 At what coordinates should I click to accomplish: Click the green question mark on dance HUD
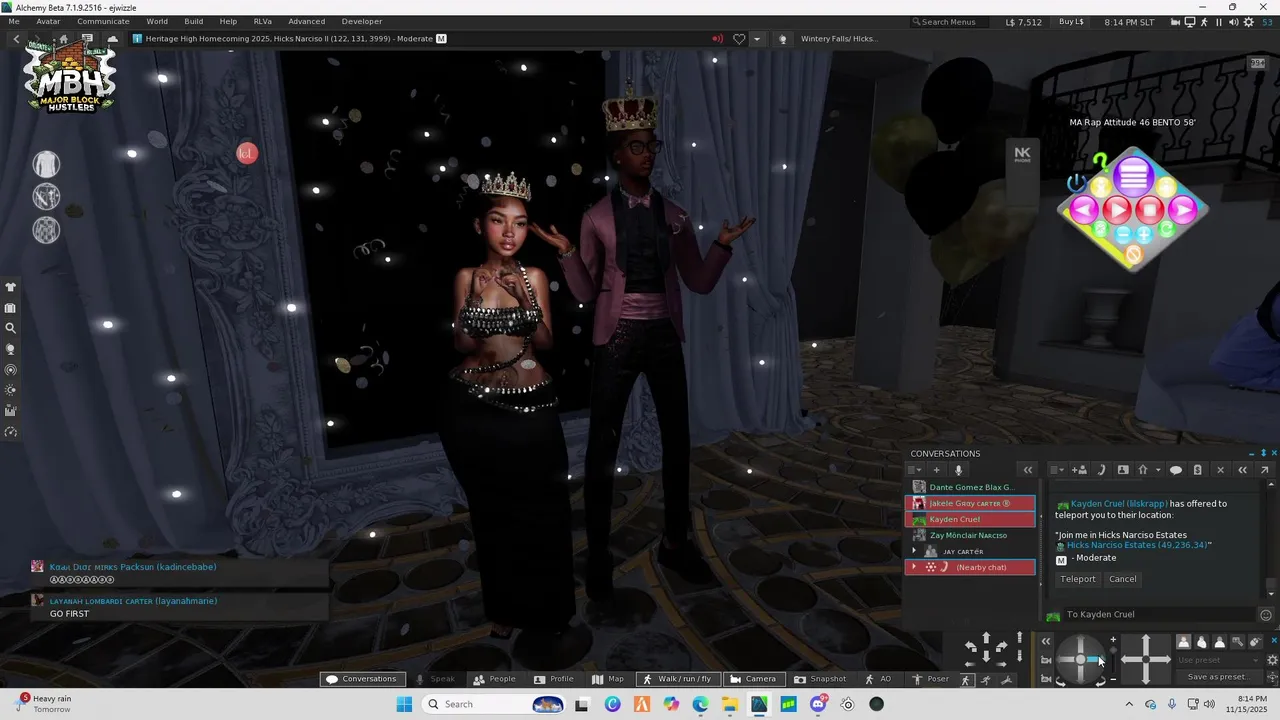[1100, 160]
